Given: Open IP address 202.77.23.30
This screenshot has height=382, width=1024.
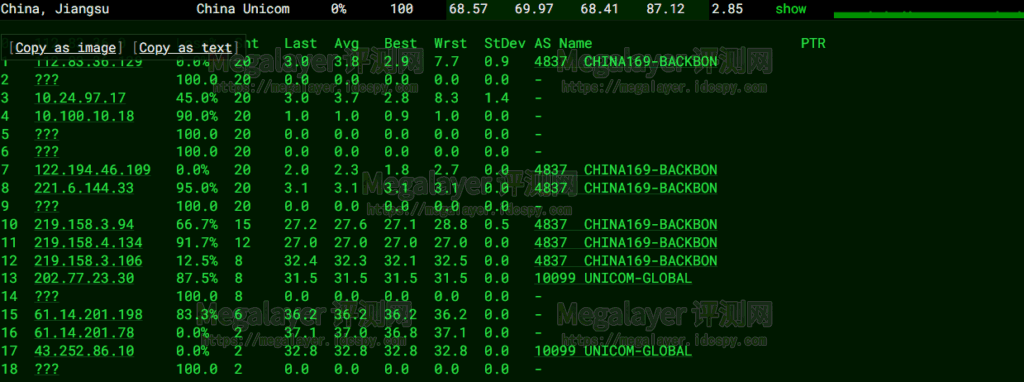Looking at the screenshot, I should click(84, 278).
